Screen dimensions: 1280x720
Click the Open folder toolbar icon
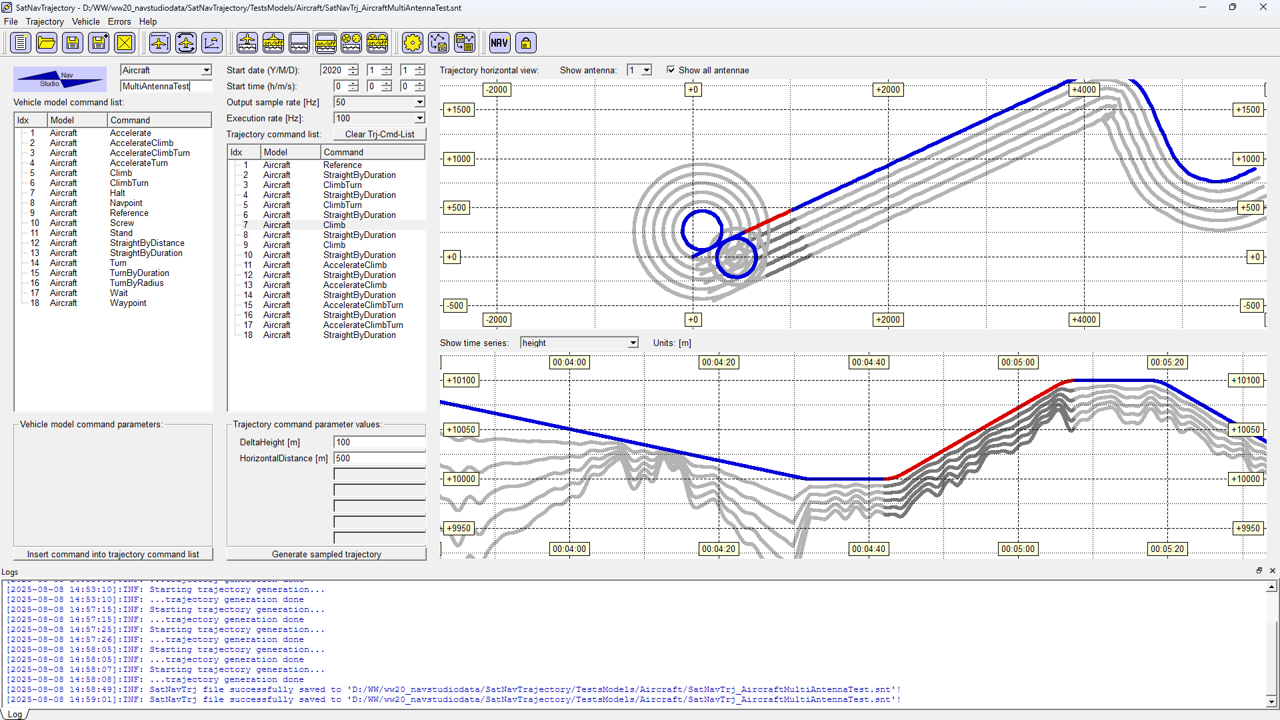pyautogui.click(x=46, y=42)
